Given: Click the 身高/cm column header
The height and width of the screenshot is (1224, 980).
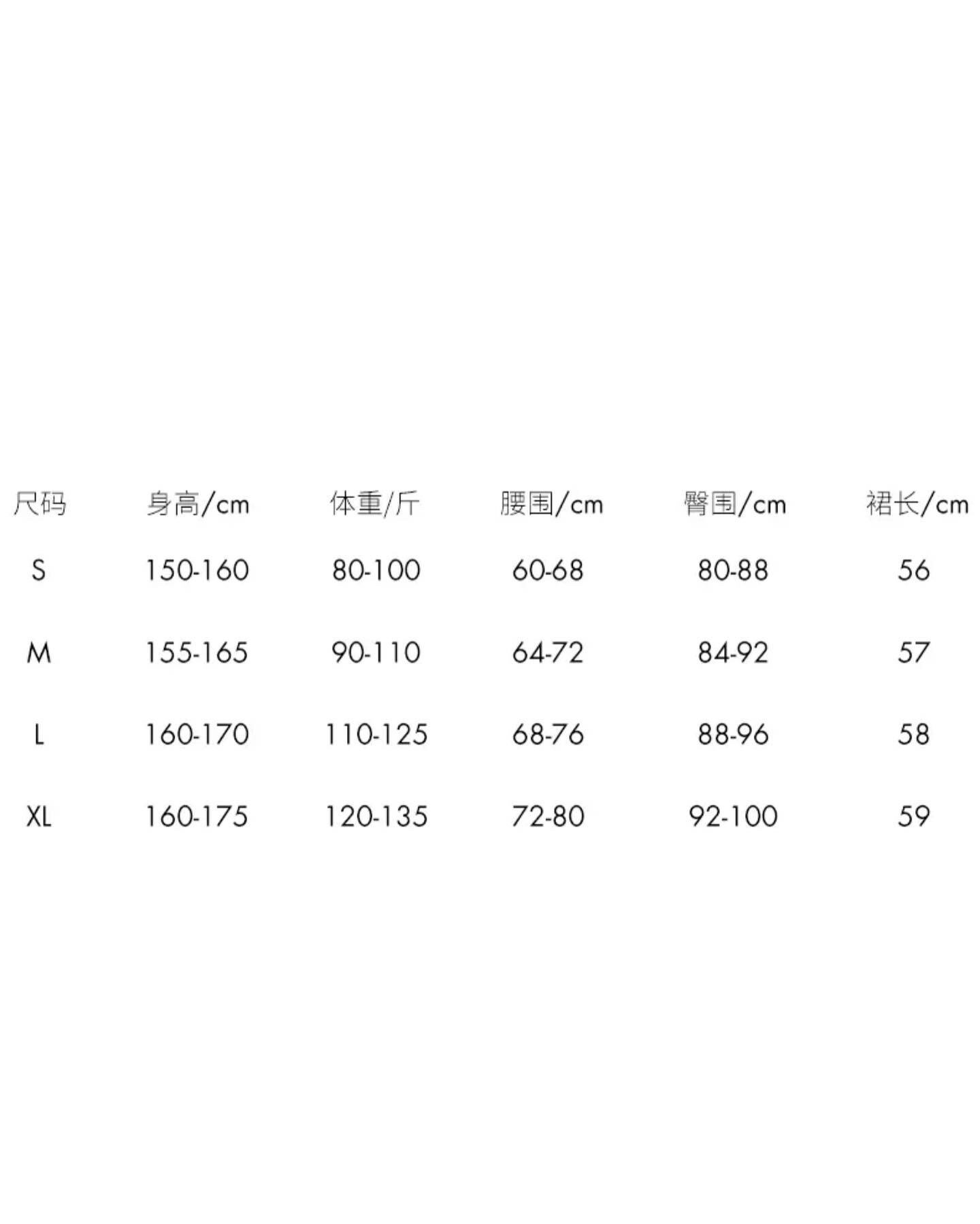Looking at the screenshot, I should click(x=198, y=504).
